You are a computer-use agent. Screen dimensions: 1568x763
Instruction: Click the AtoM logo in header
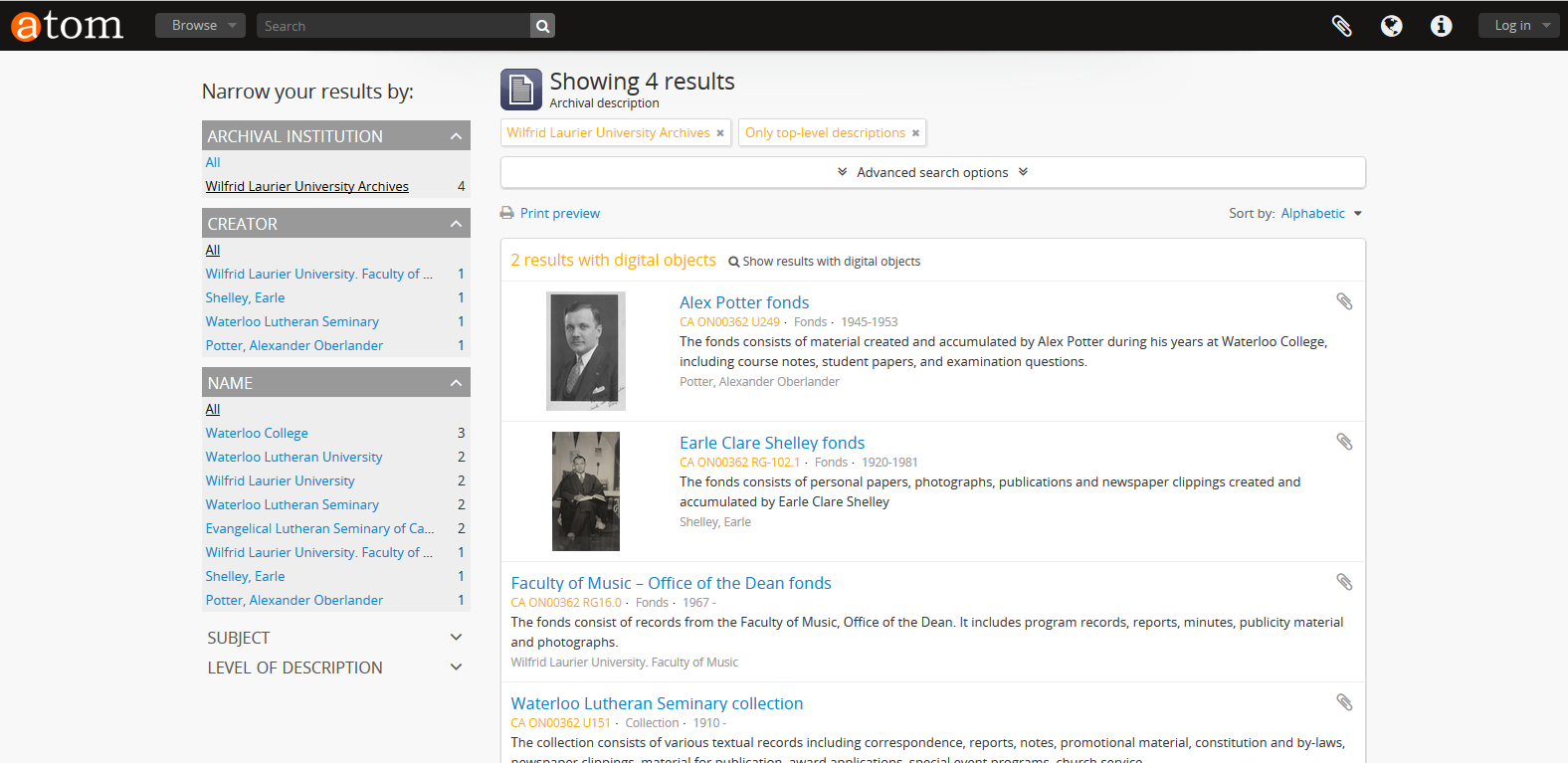click(67, 26)
